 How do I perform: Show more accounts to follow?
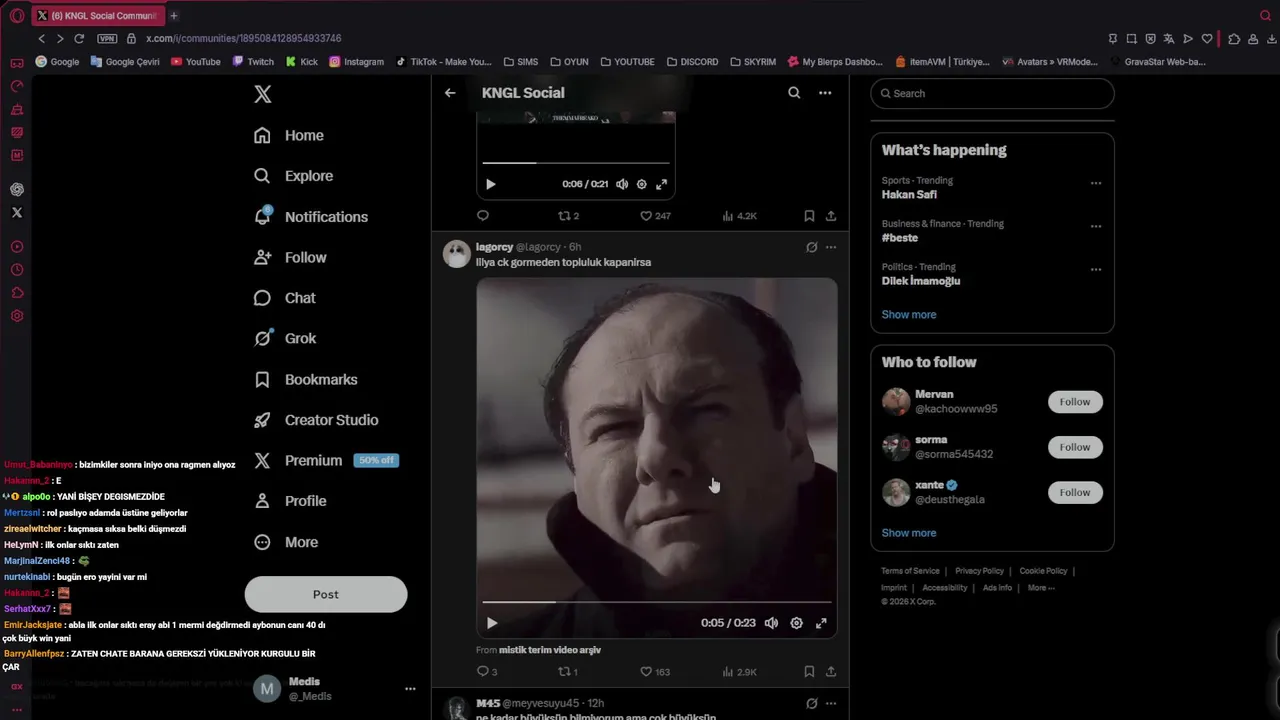coord(909,533)
